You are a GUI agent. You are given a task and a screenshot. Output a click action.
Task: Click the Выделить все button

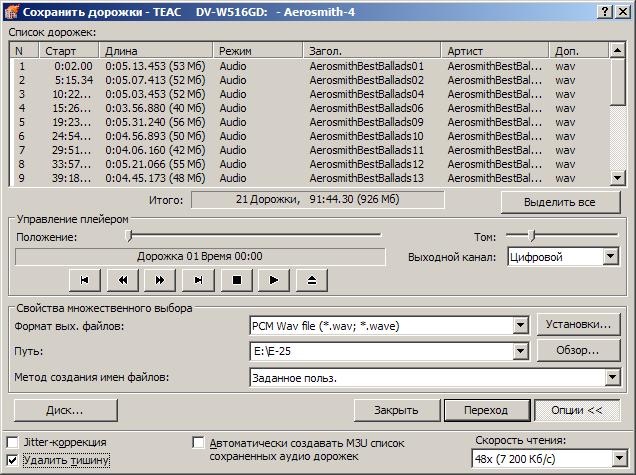[x=560, y=202]
